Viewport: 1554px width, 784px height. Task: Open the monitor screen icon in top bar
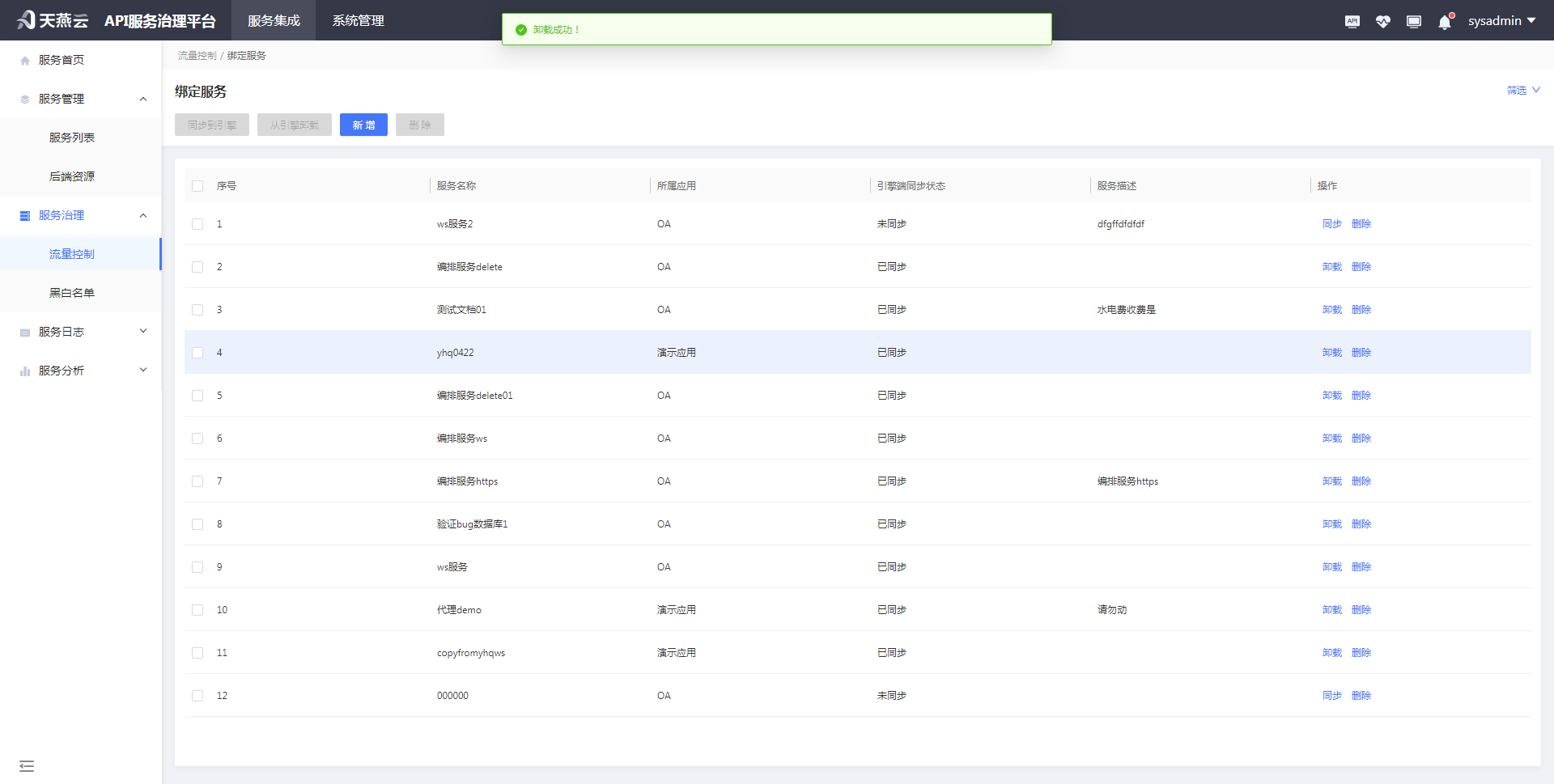pyautogui.click(x=1414, y=21)
